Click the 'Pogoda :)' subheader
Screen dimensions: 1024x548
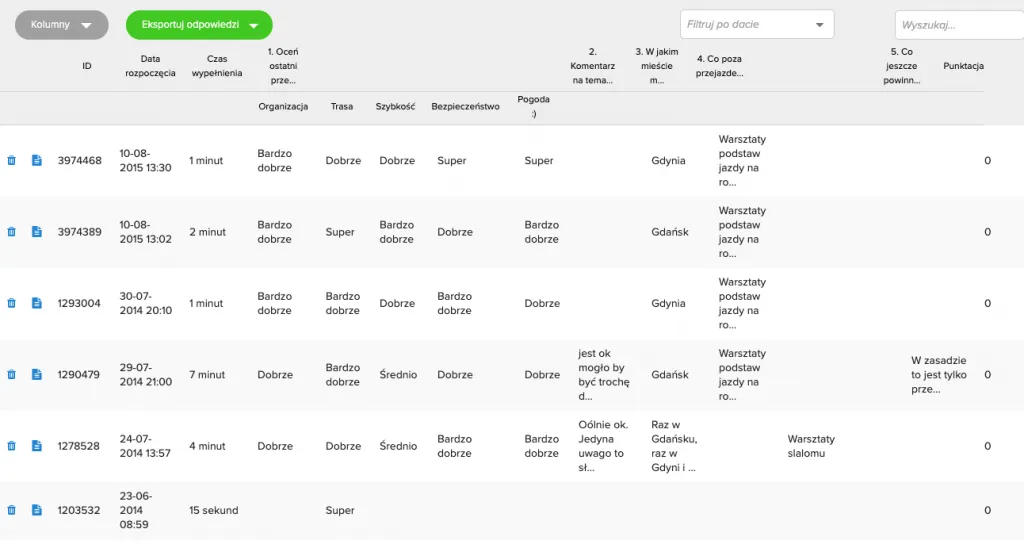pos(534,106)
